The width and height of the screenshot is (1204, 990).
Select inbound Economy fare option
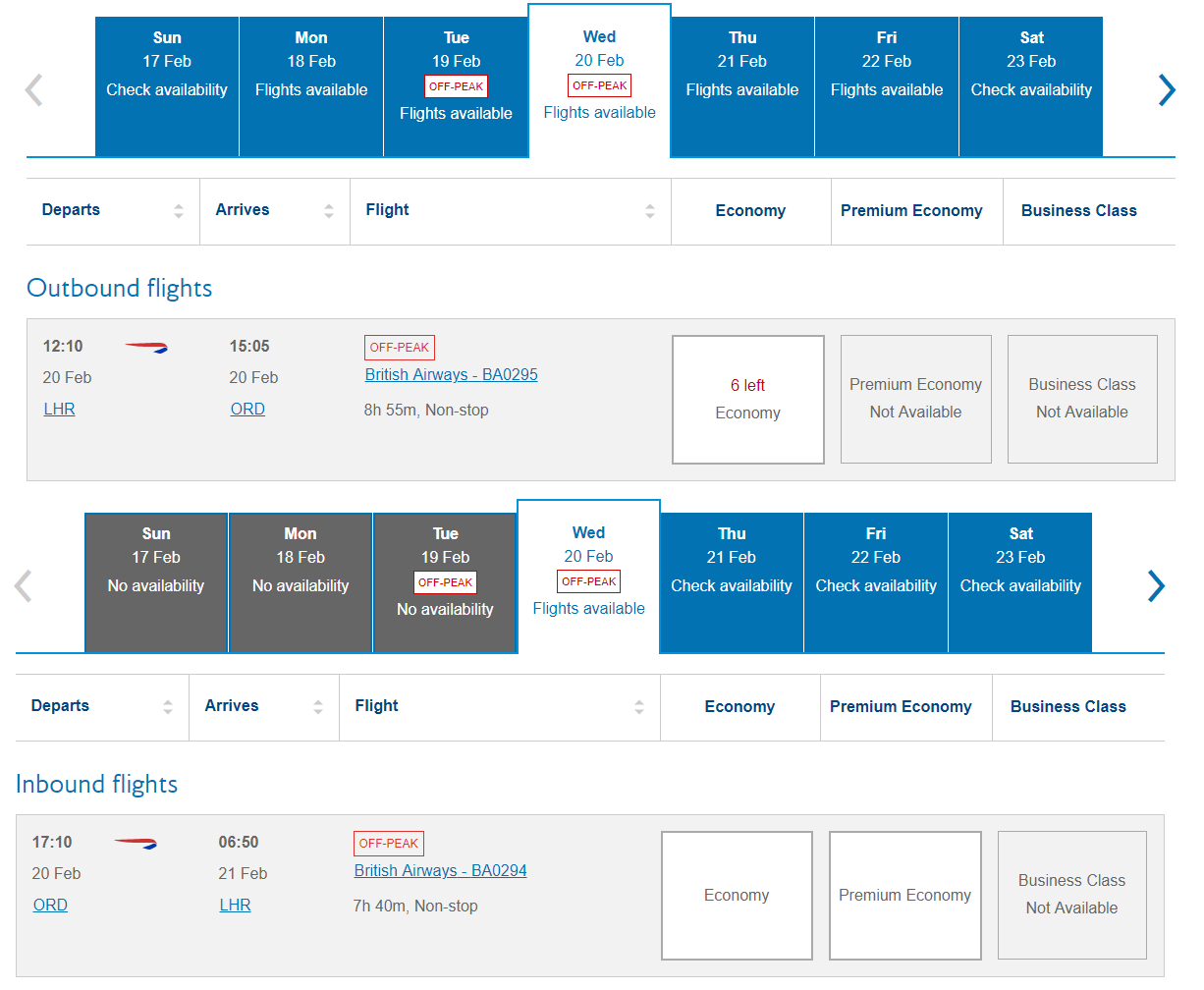pyautogui.click(x=737, y=895)
